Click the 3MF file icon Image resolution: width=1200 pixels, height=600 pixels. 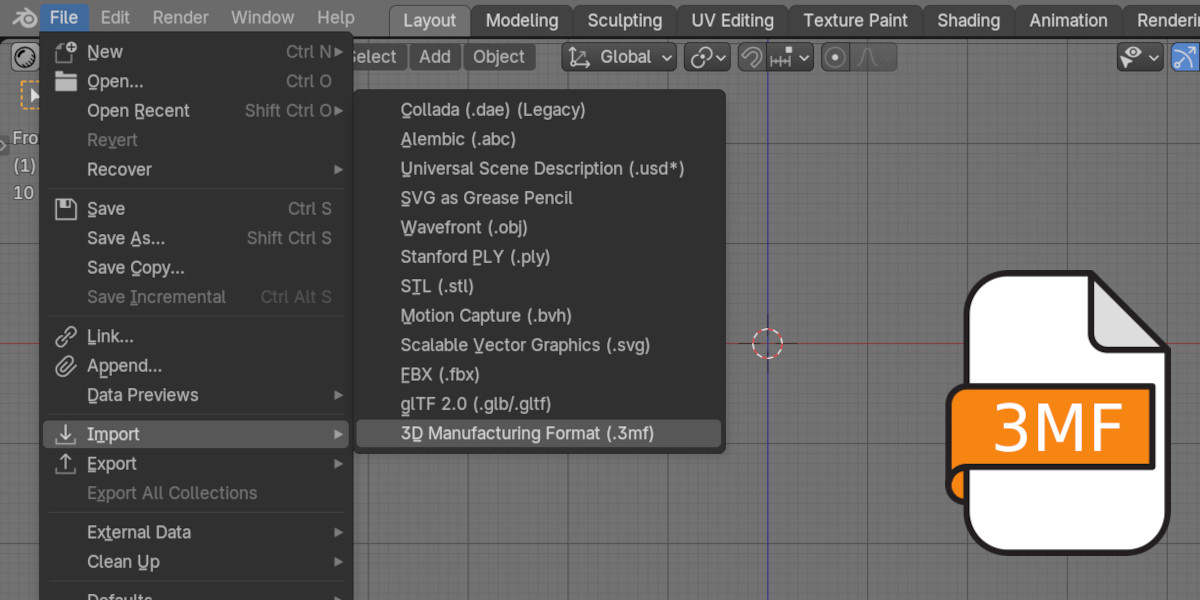[1058, 412]
